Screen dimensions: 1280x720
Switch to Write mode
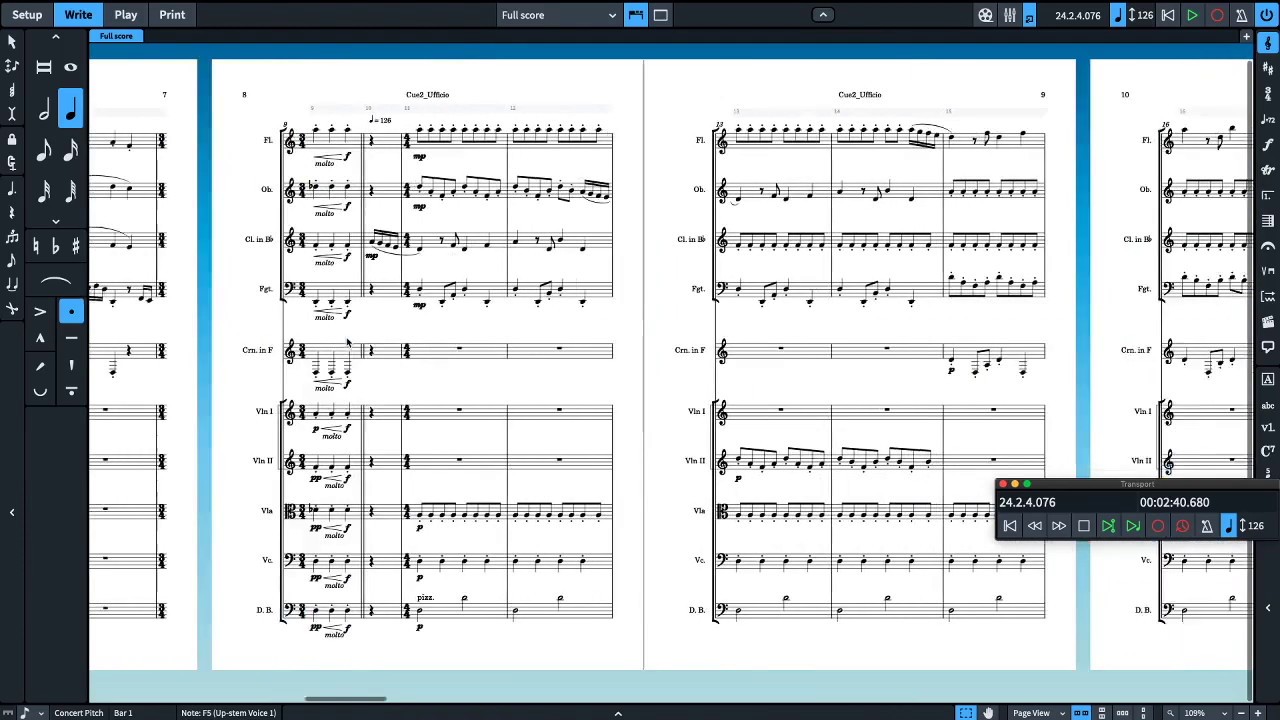pyautogui.click(x=78, y=15)
